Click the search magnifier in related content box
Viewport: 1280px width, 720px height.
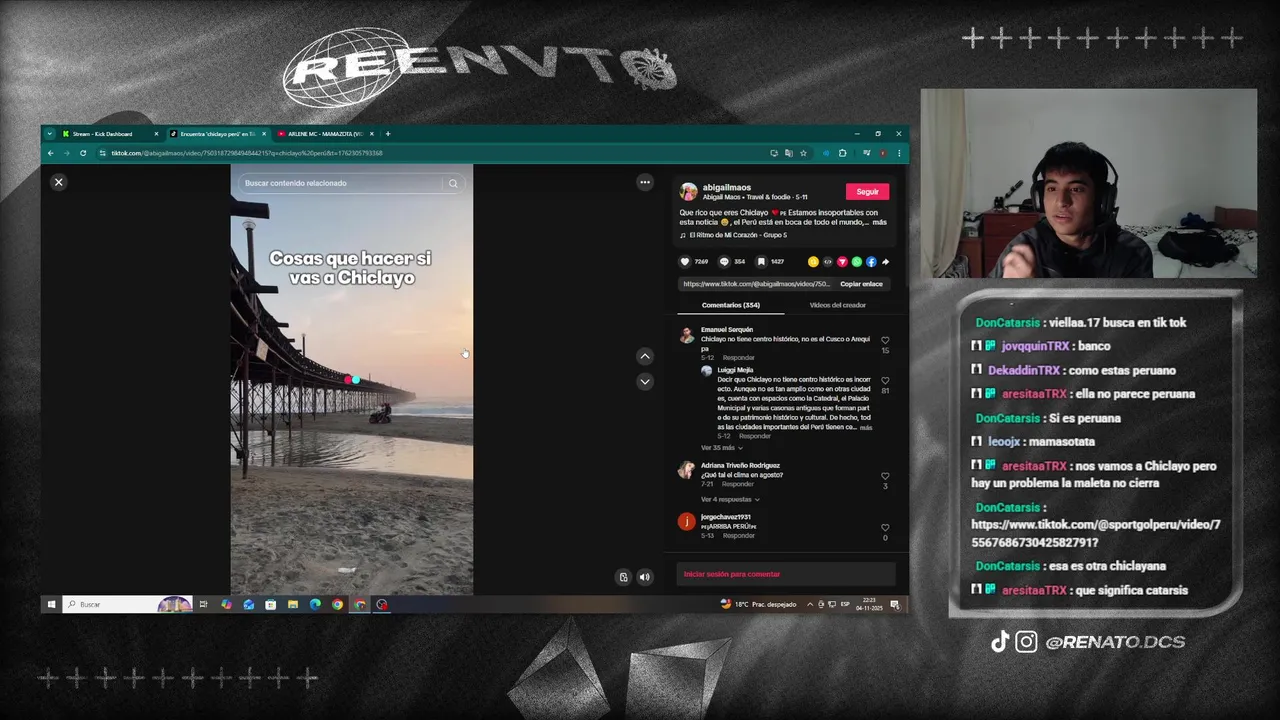point(453,183)
